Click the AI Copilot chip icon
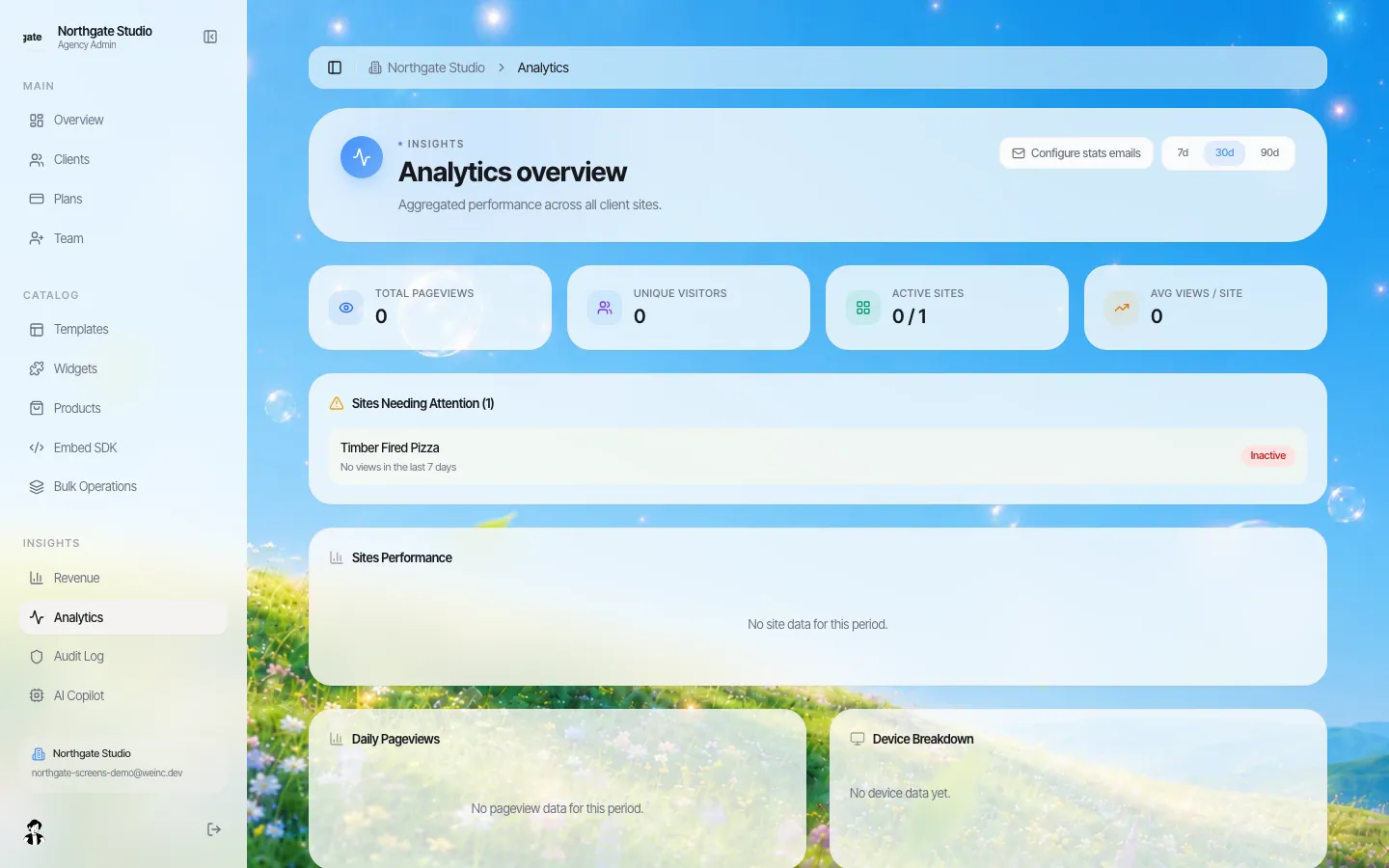The width and height of the screenshot is (1389, 868). (37, 696)
